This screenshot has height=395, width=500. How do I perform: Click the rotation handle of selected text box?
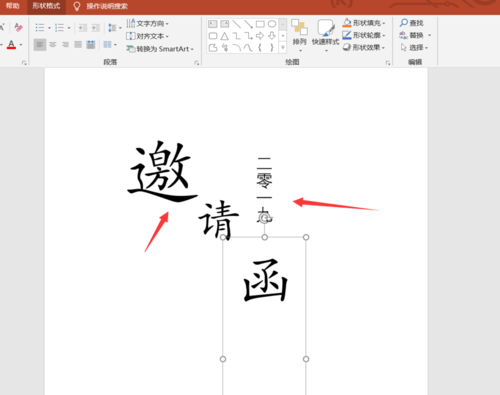coord(265,219)
